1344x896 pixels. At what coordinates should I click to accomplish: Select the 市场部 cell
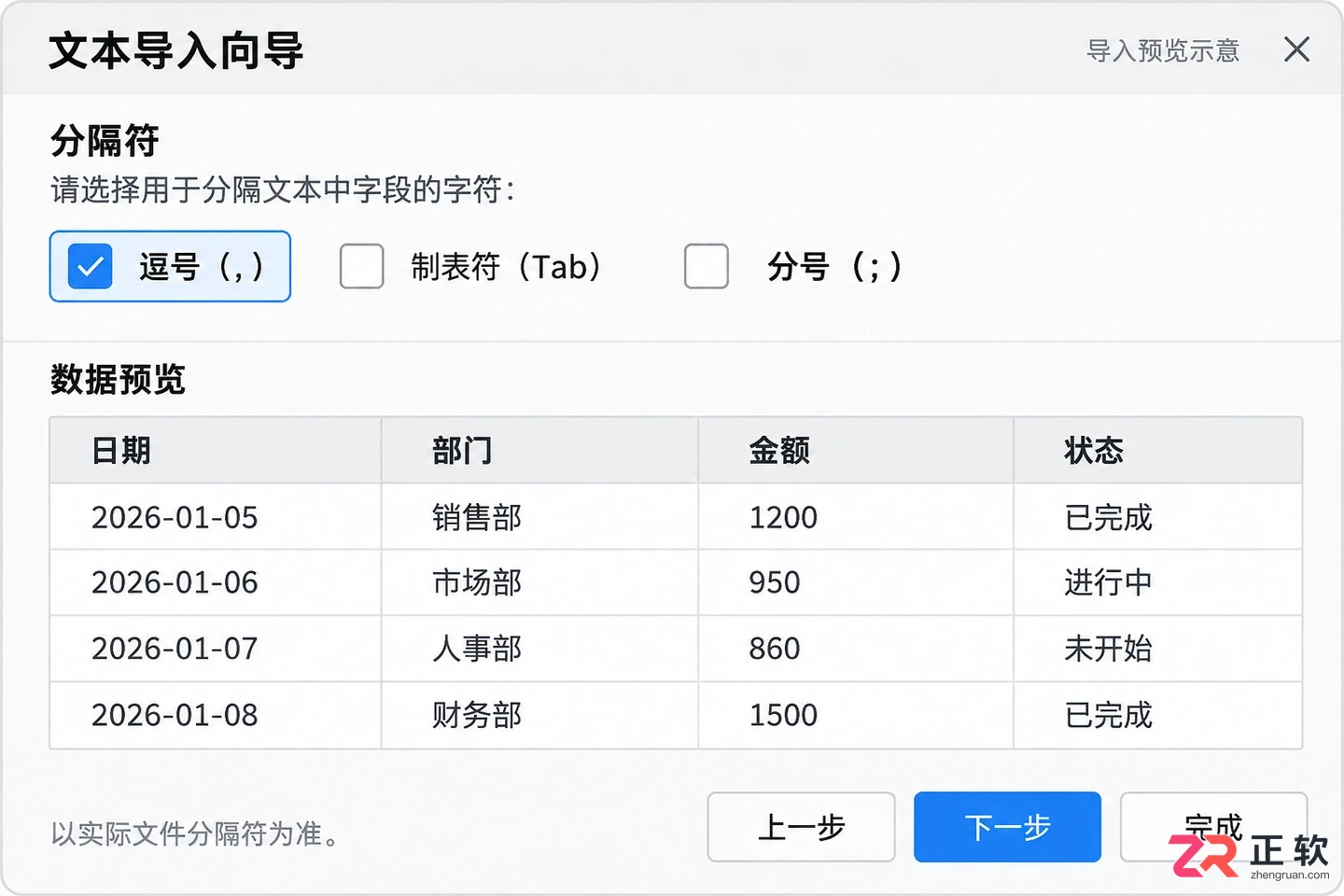539,582
